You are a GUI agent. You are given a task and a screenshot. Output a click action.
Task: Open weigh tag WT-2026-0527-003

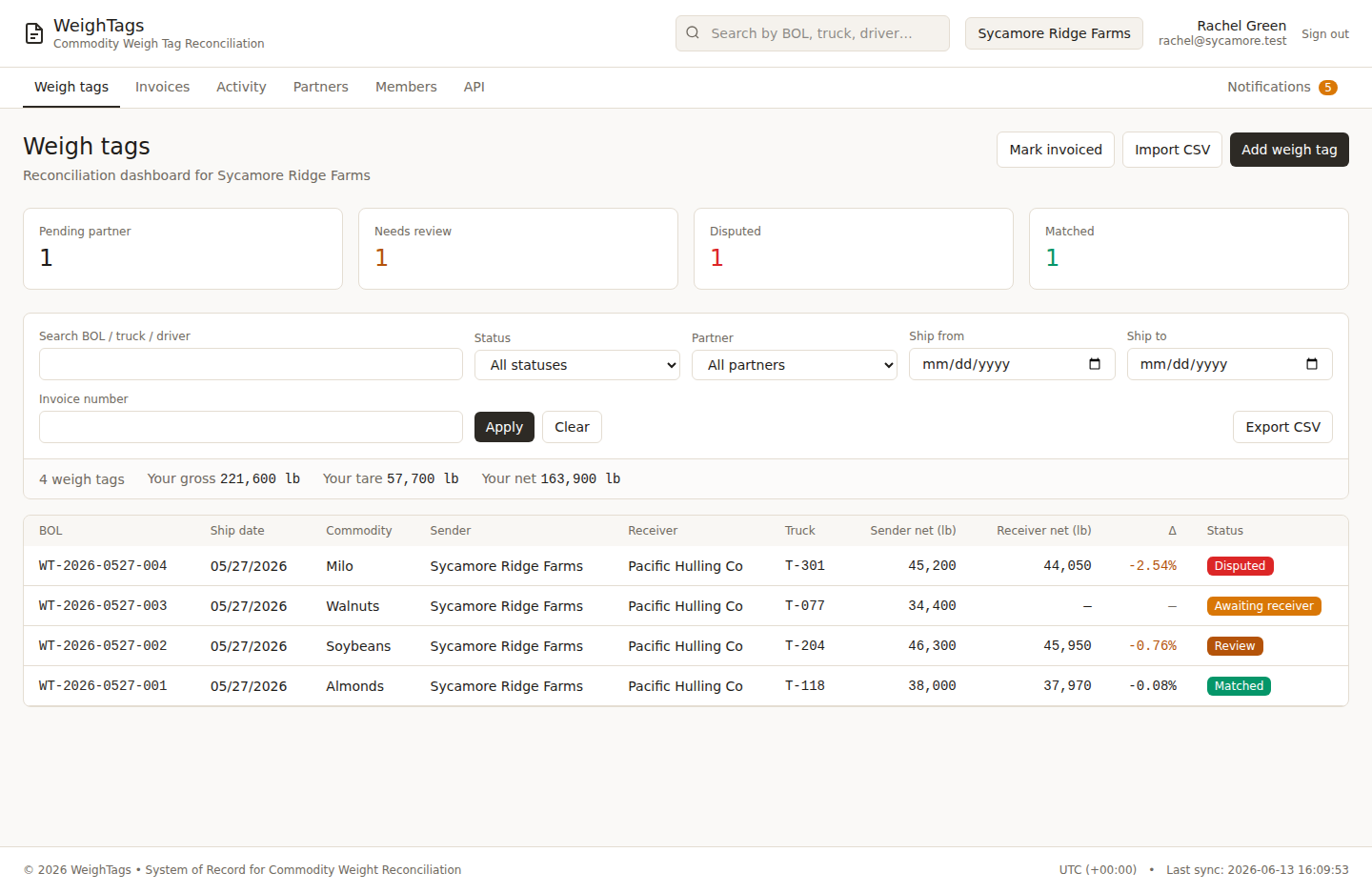[103, 606]
